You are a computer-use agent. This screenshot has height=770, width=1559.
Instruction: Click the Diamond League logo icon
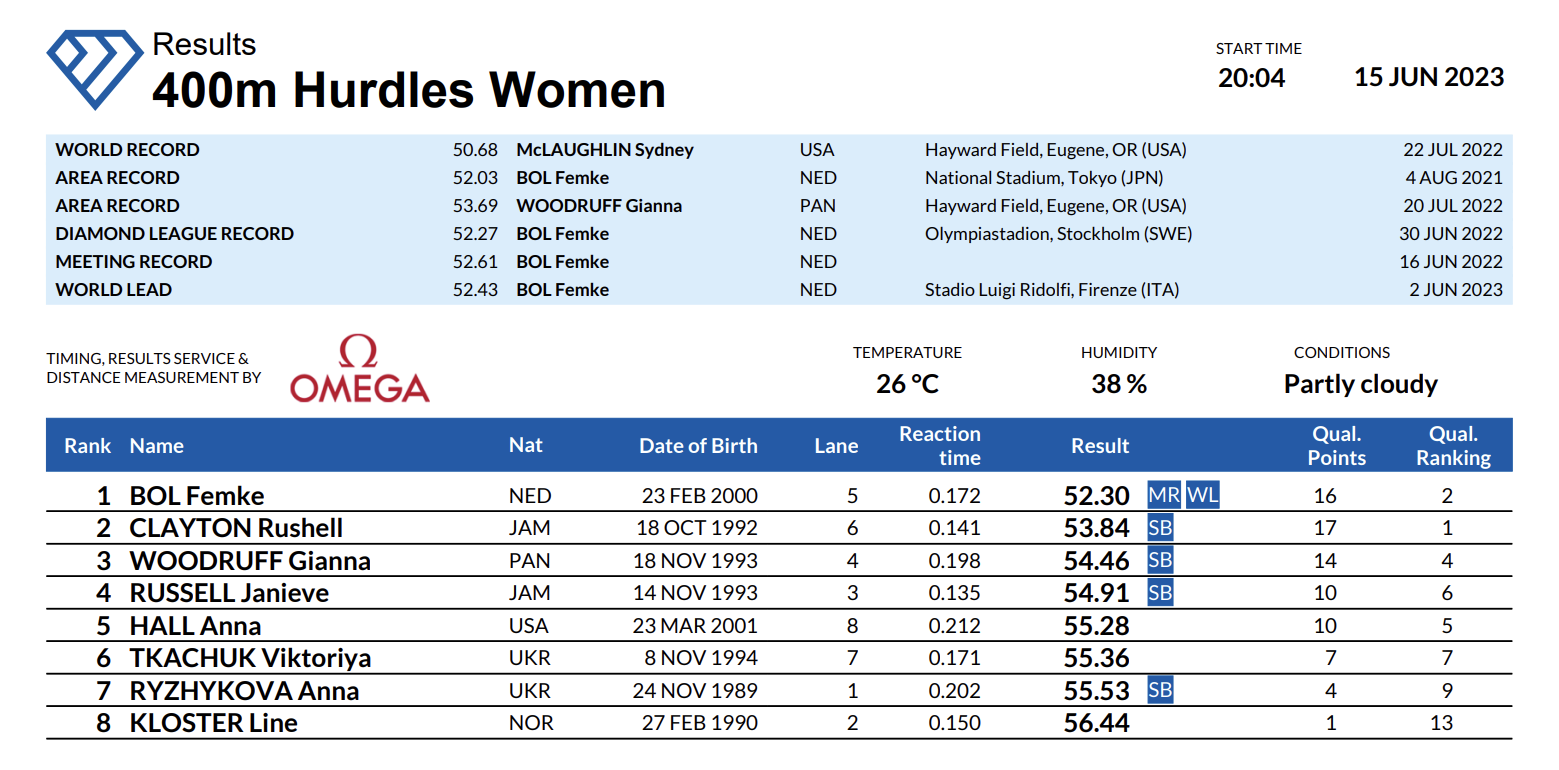click(x=96, y=67)
